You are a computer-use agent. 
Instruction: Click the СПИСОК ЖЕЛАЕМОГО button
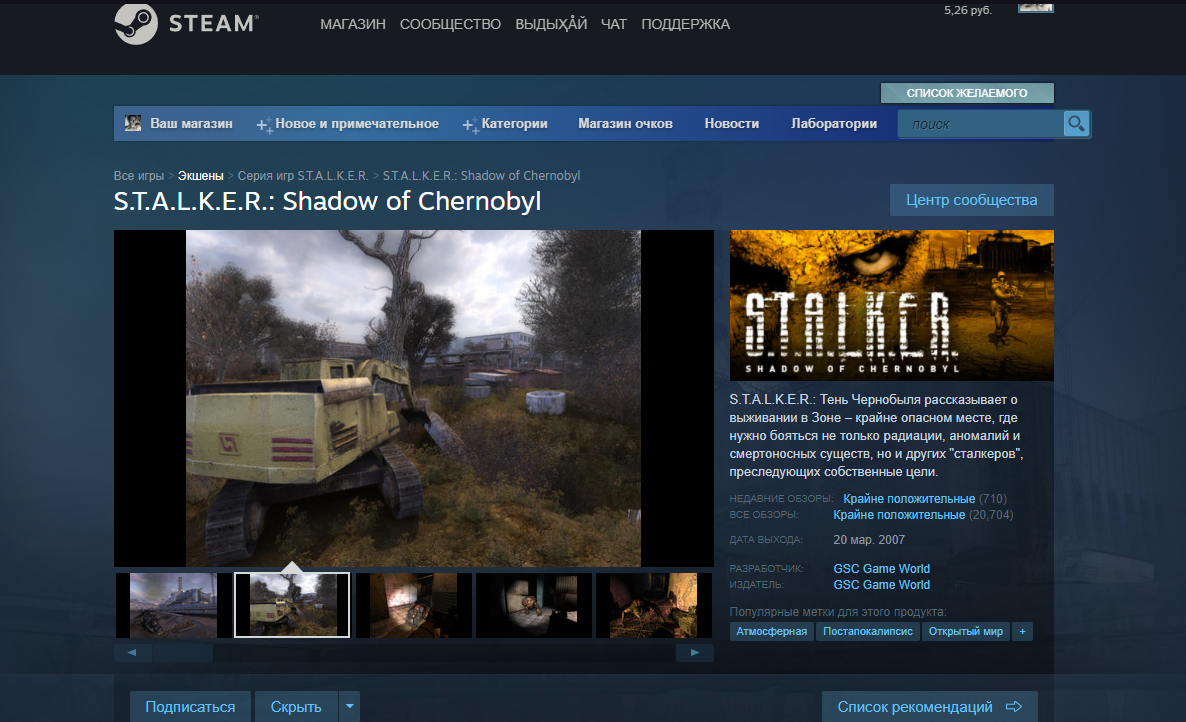(967, 93)
